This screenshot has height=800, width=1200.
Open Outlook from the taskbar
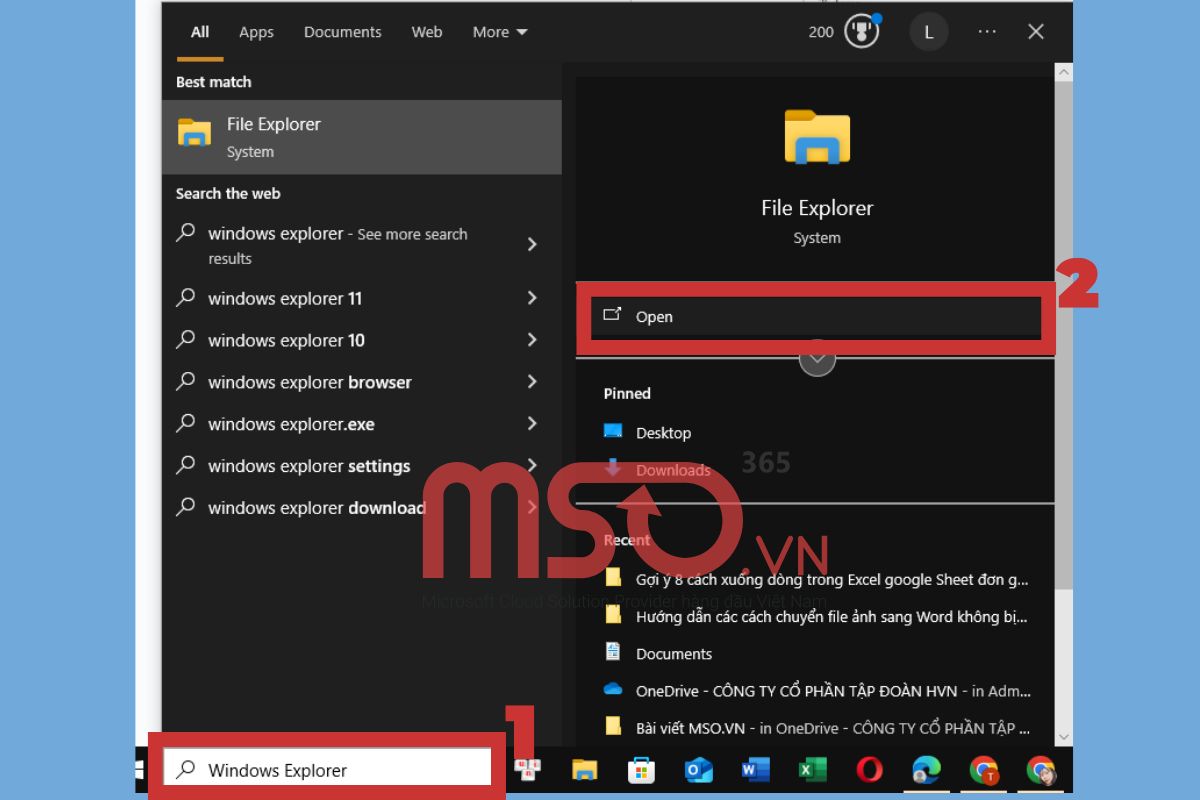(x=698, y=770)
